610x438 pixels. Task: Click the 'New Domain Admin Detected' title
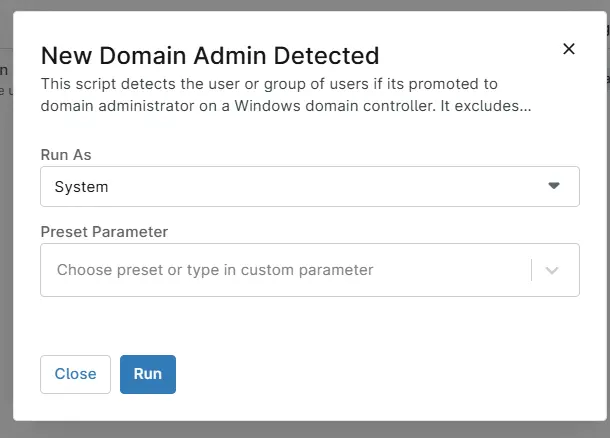coord(210,55)
